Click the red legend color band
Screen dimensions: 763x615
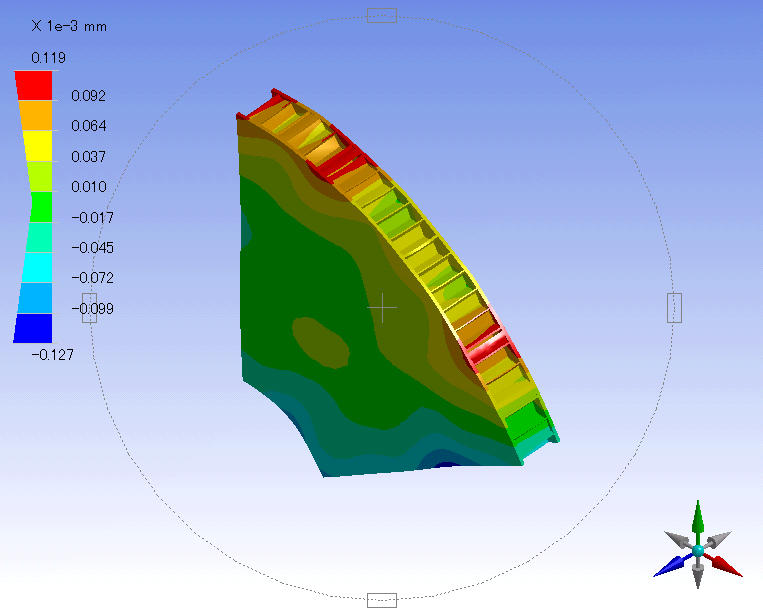pyautogui.click(x=34, y=86)
